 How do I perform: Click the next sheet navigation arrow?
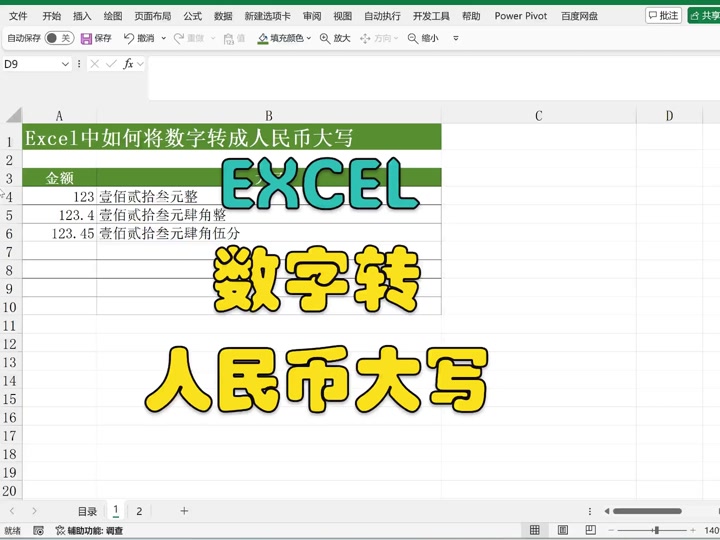pos(34,511)
